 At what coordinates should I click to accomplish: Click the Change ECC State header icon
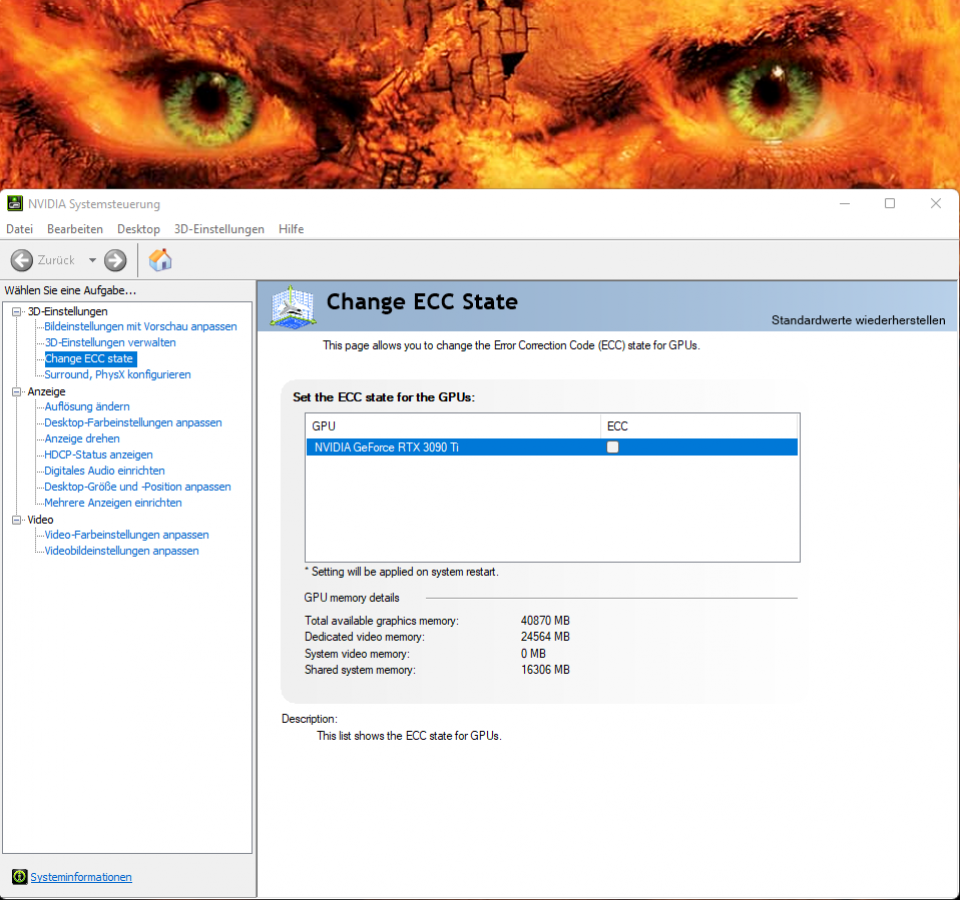[293, 307]
